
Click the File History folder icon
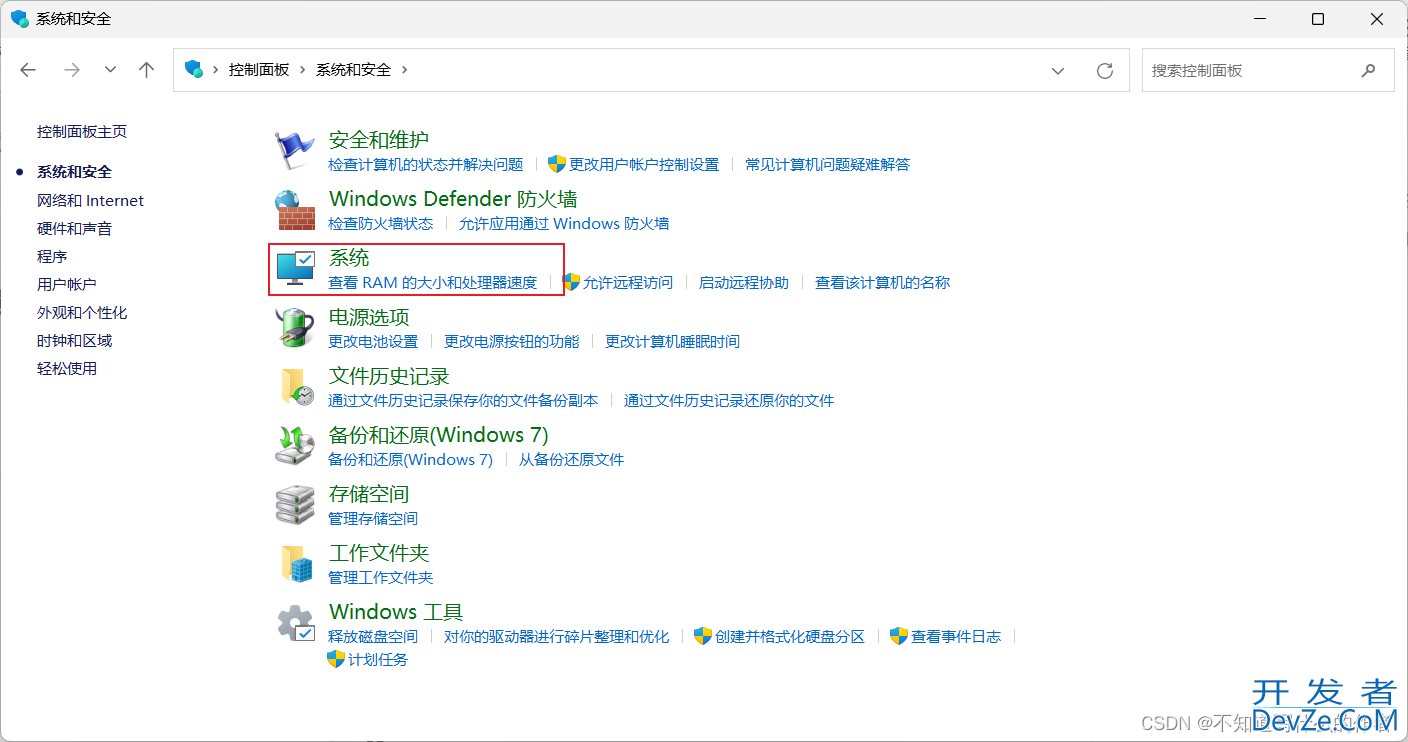click(295, 387)
